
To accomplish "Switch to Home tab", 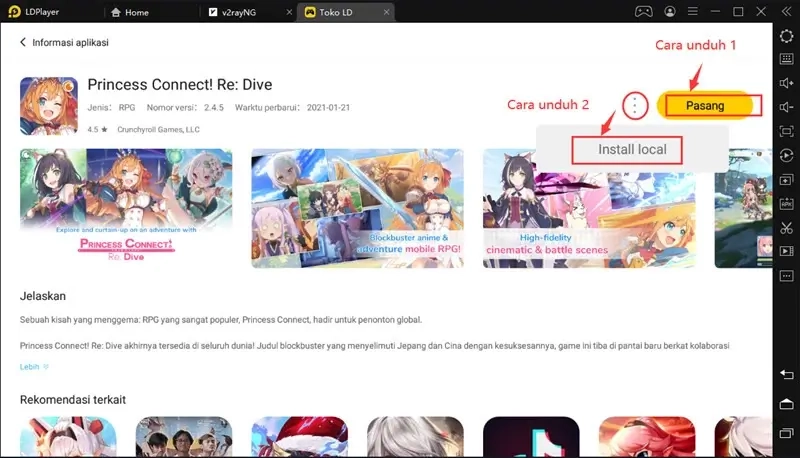I will [x=130, y=12].
